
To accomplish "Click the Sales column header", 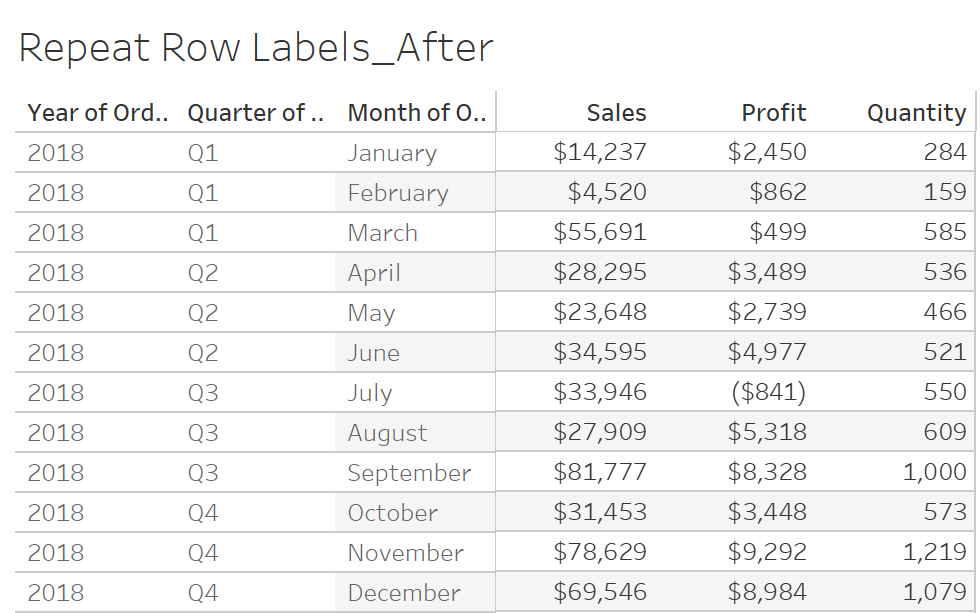I will [616, 113].
